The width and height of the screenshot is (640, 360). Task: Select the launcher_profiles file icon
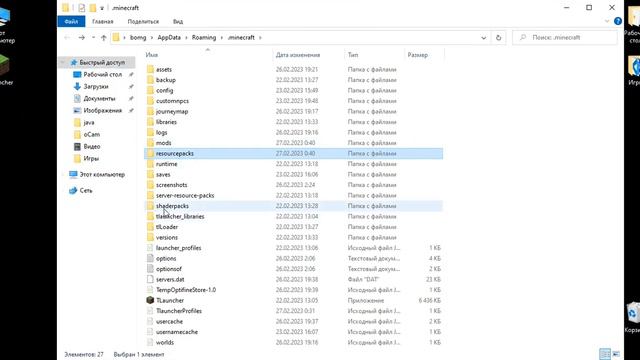pyautogui.click(x=150, y=248)
